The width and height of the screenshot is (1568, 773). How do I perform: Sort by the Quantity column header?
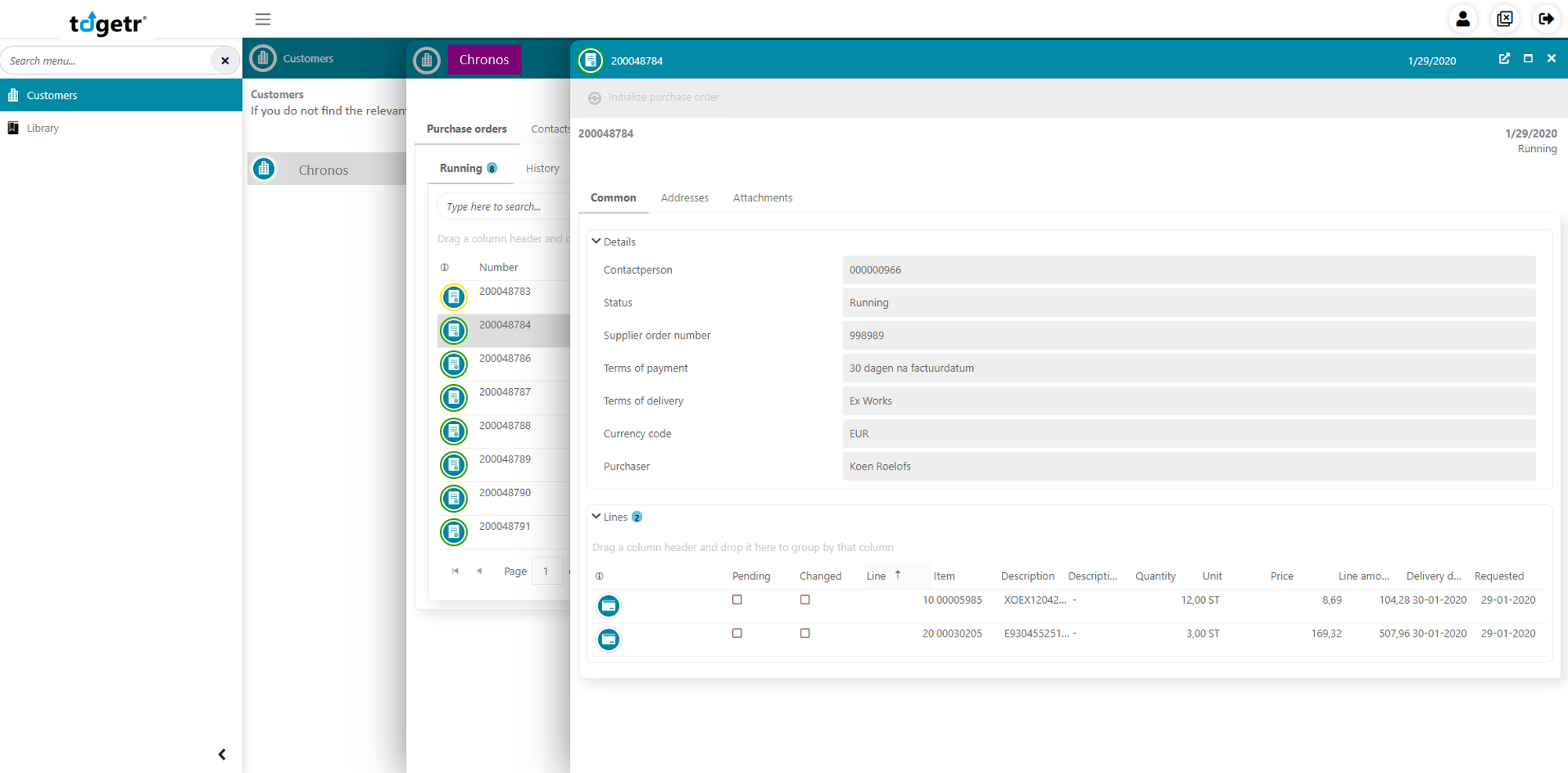tap(1156, 576)
